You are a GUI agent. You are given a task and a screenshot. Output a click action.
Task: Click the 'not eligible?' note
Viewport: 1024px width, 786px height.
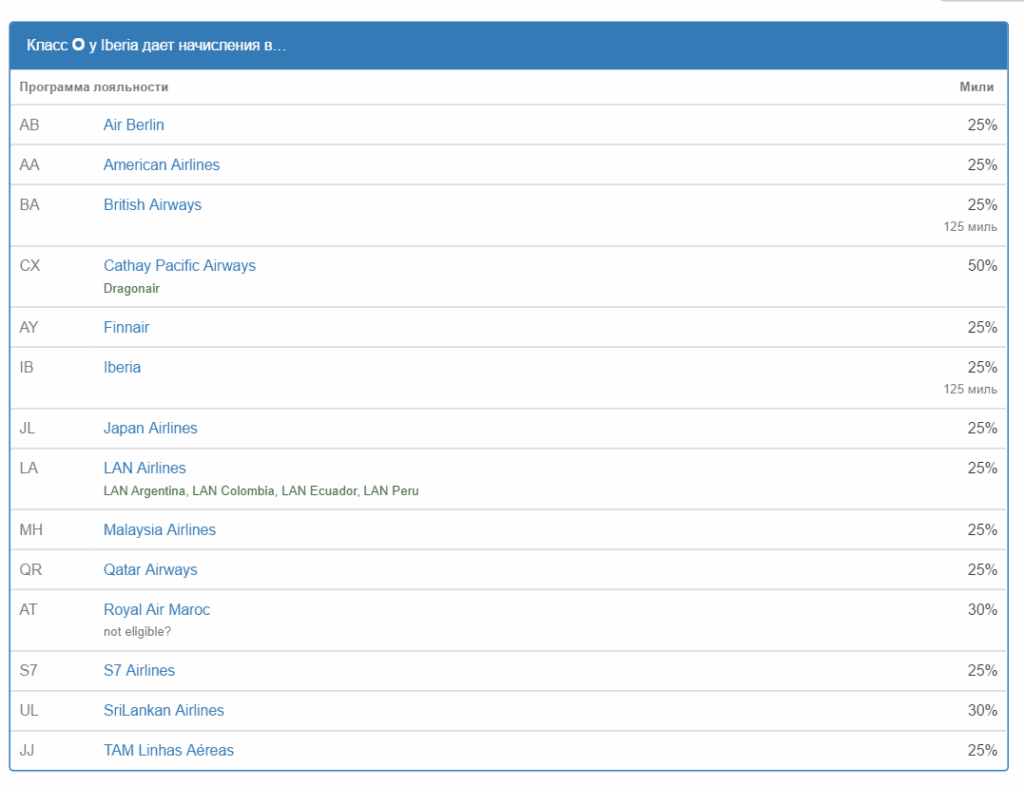[137, 632]
